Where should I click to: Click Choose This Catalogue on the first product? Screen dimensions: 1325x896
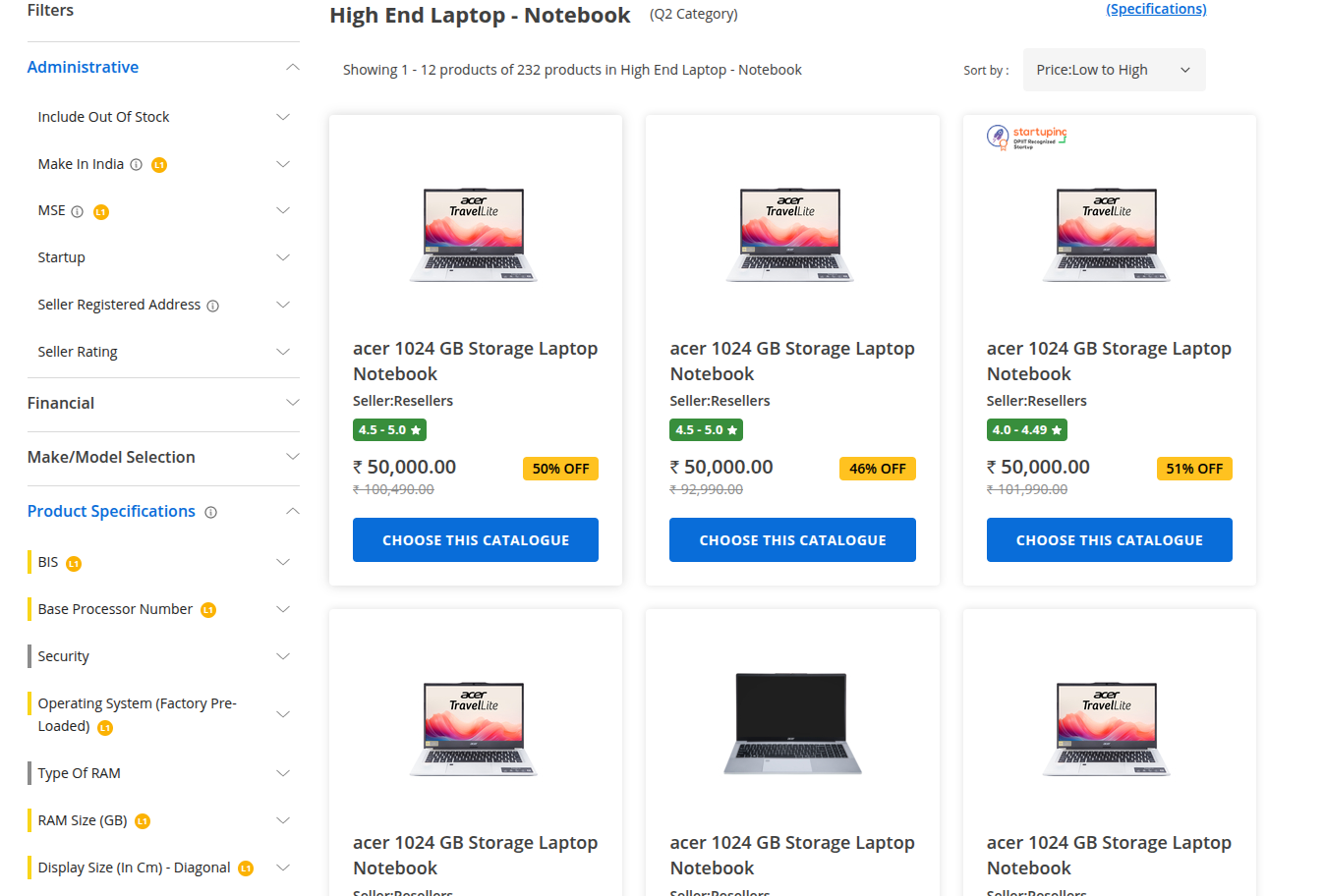click(x=475, y=539)
